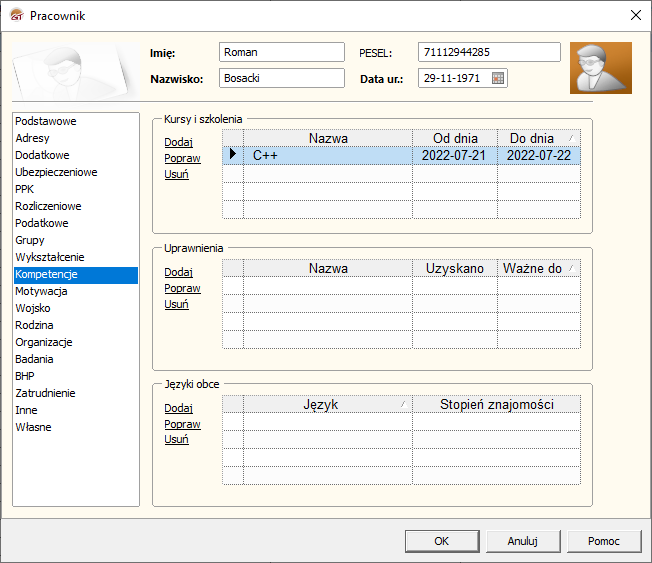Viewport: 652px width, 563px height.
Task: Click the employee photo avatar
Action: [600, 68]
